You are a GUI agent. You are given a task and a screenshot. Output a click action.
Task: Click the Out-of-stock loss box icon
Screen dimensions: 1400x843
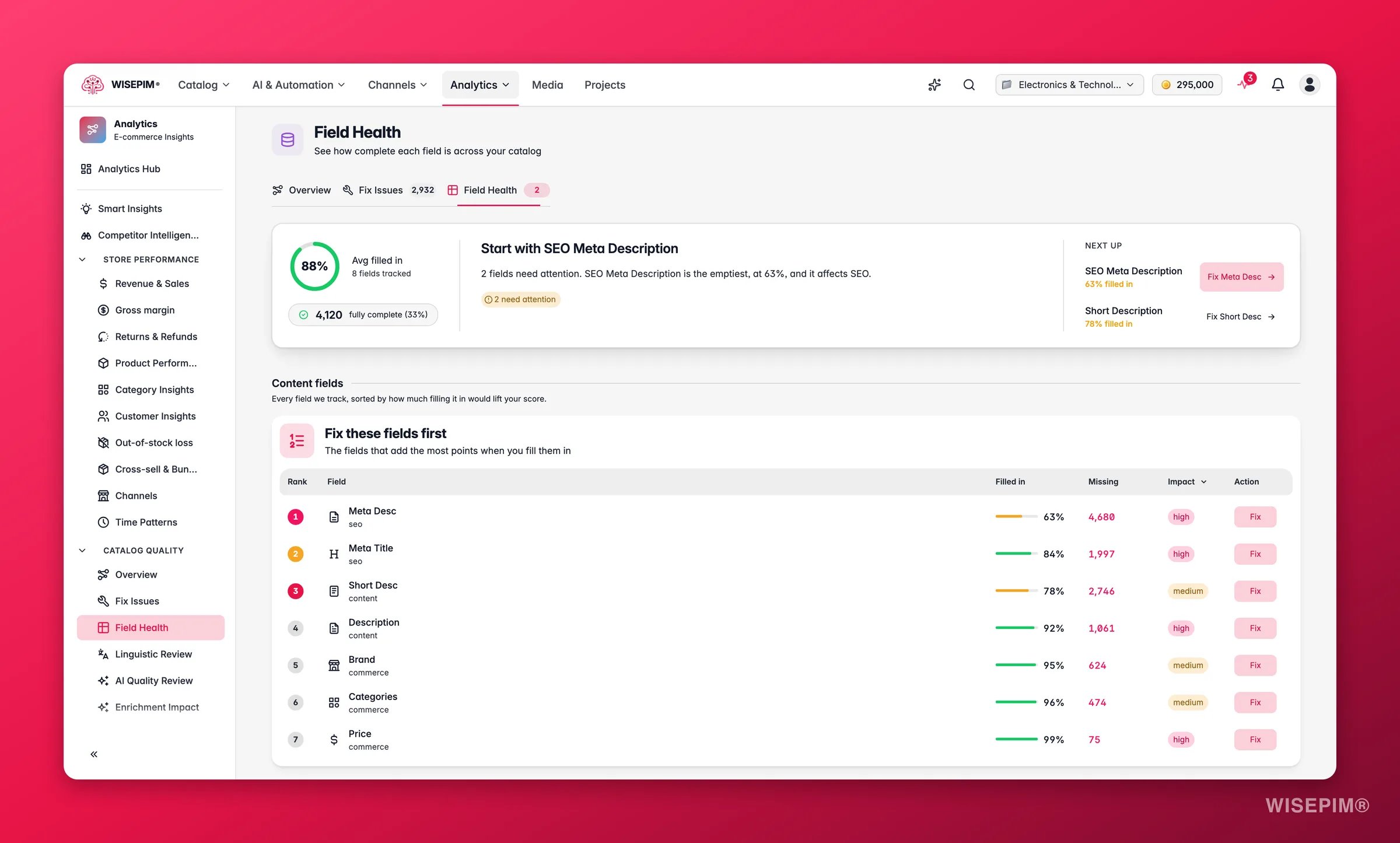point(103,443)
